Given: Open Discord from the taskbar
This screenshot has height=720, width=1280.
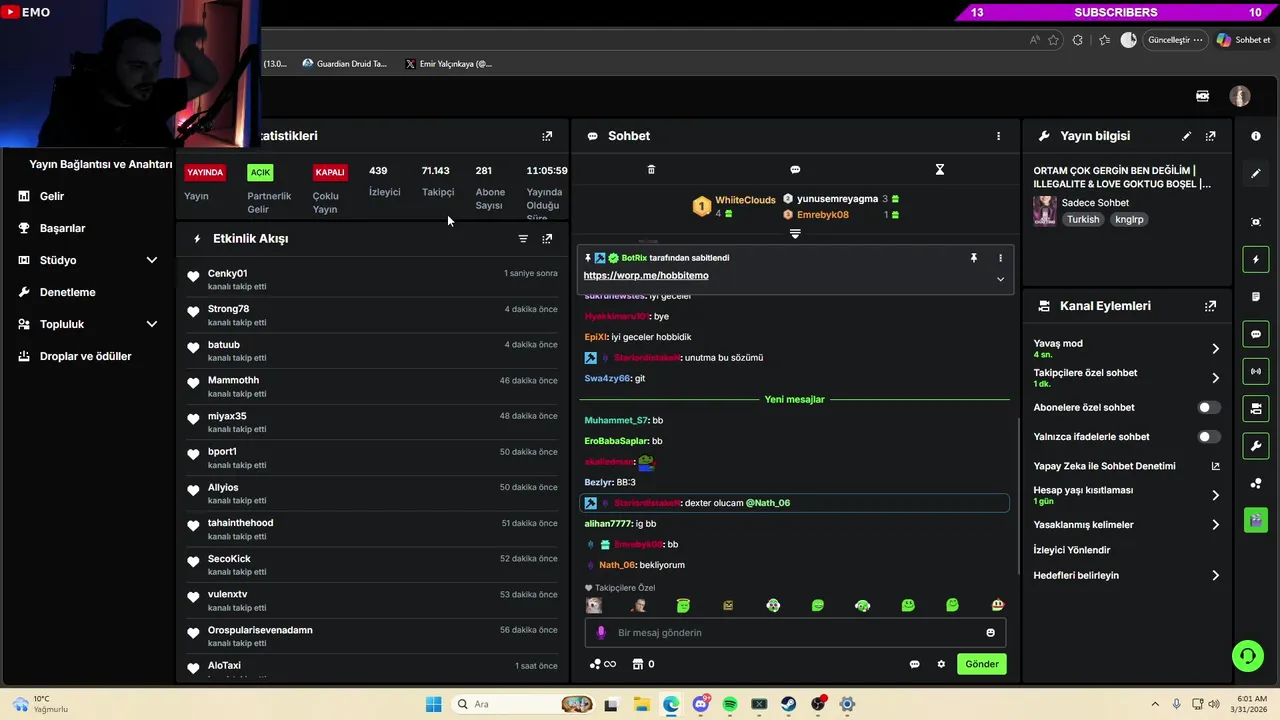Looking at the screenshot, I should [x=701, y=704].
